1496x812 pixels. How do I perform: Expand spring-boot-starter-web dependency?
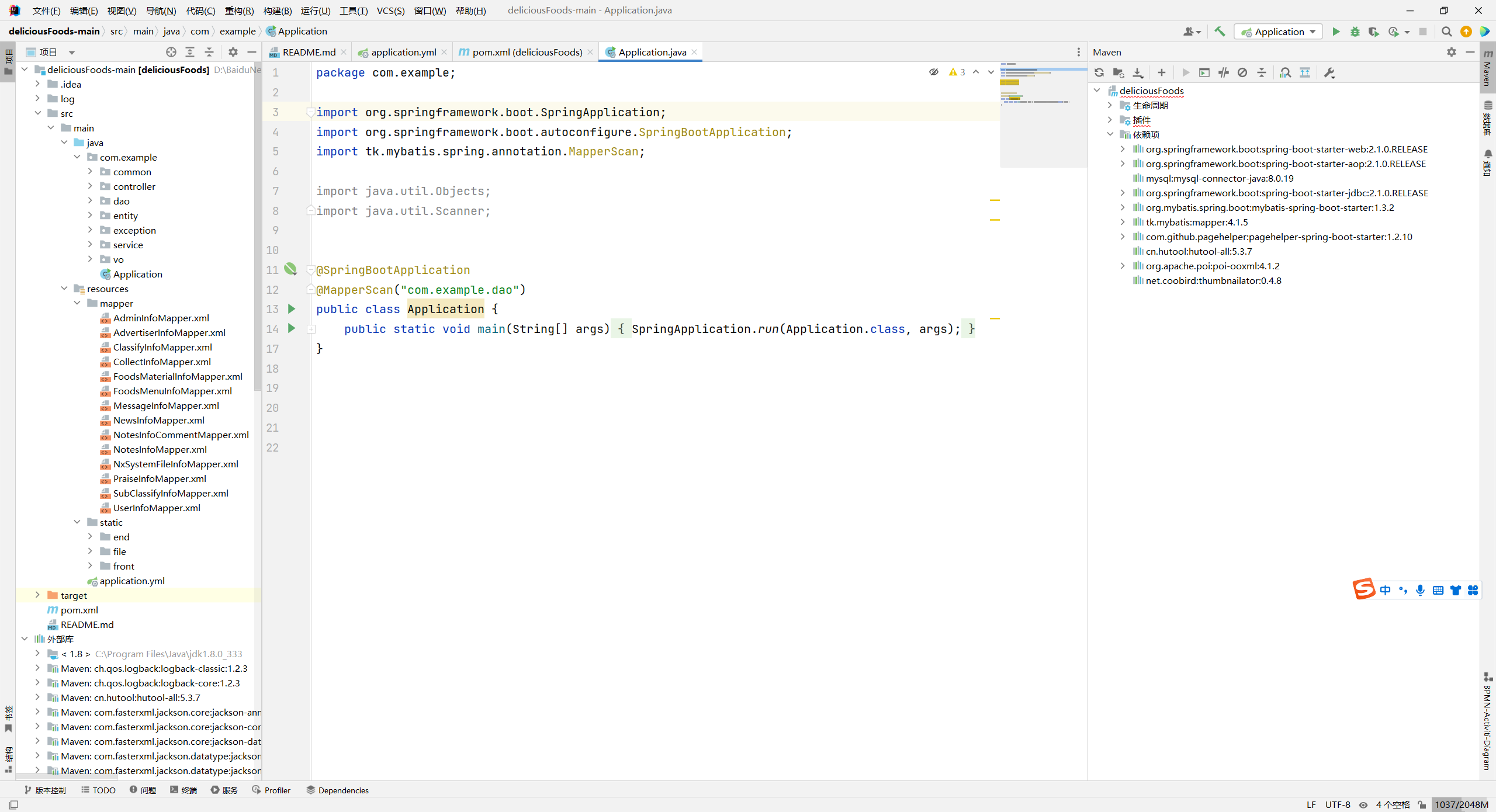(1123, 149)
